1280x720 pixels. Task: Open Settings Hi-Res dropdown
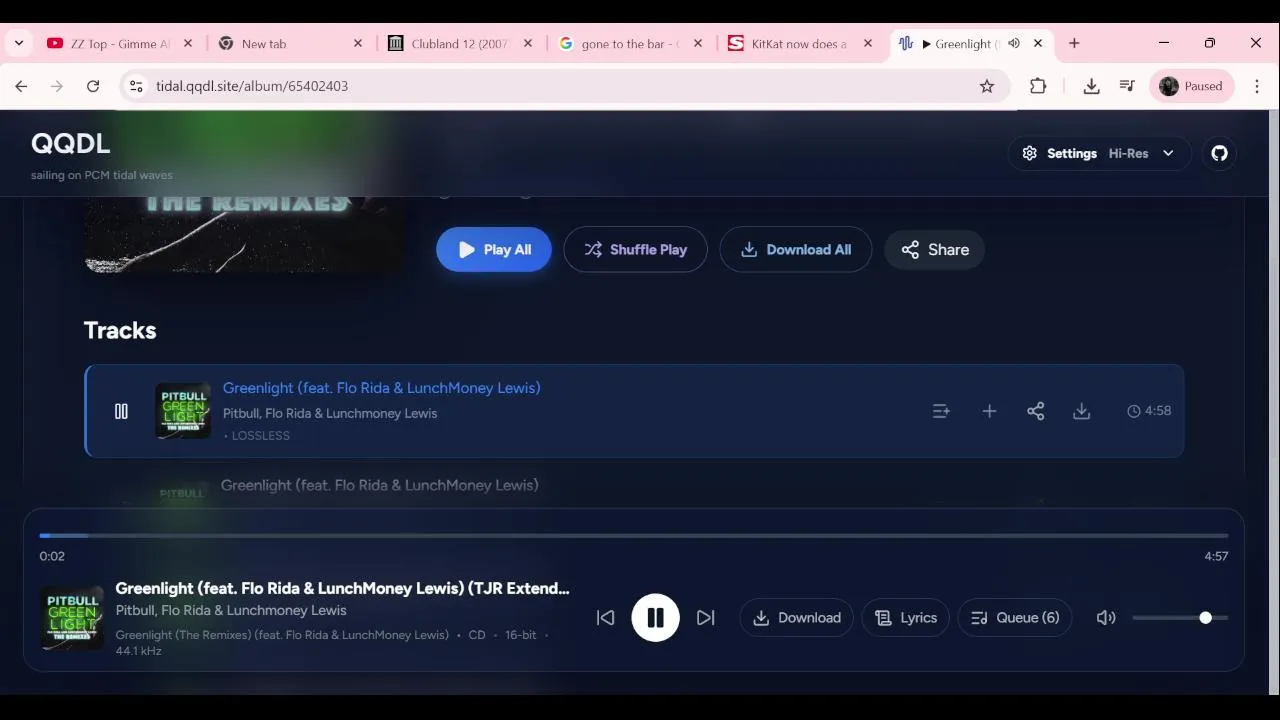(1099, 153)
